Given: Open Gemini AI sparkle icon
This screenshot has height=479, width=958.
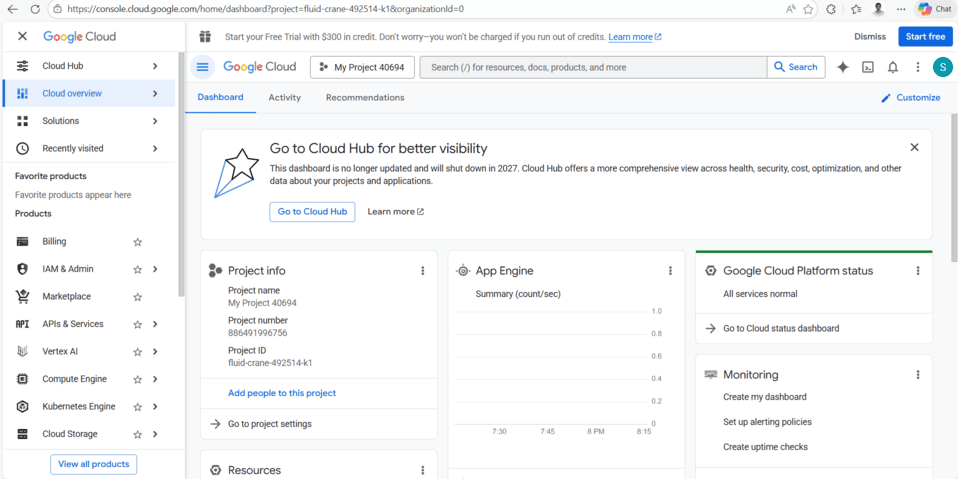Looking at the screenshot, I should (843, 67).
